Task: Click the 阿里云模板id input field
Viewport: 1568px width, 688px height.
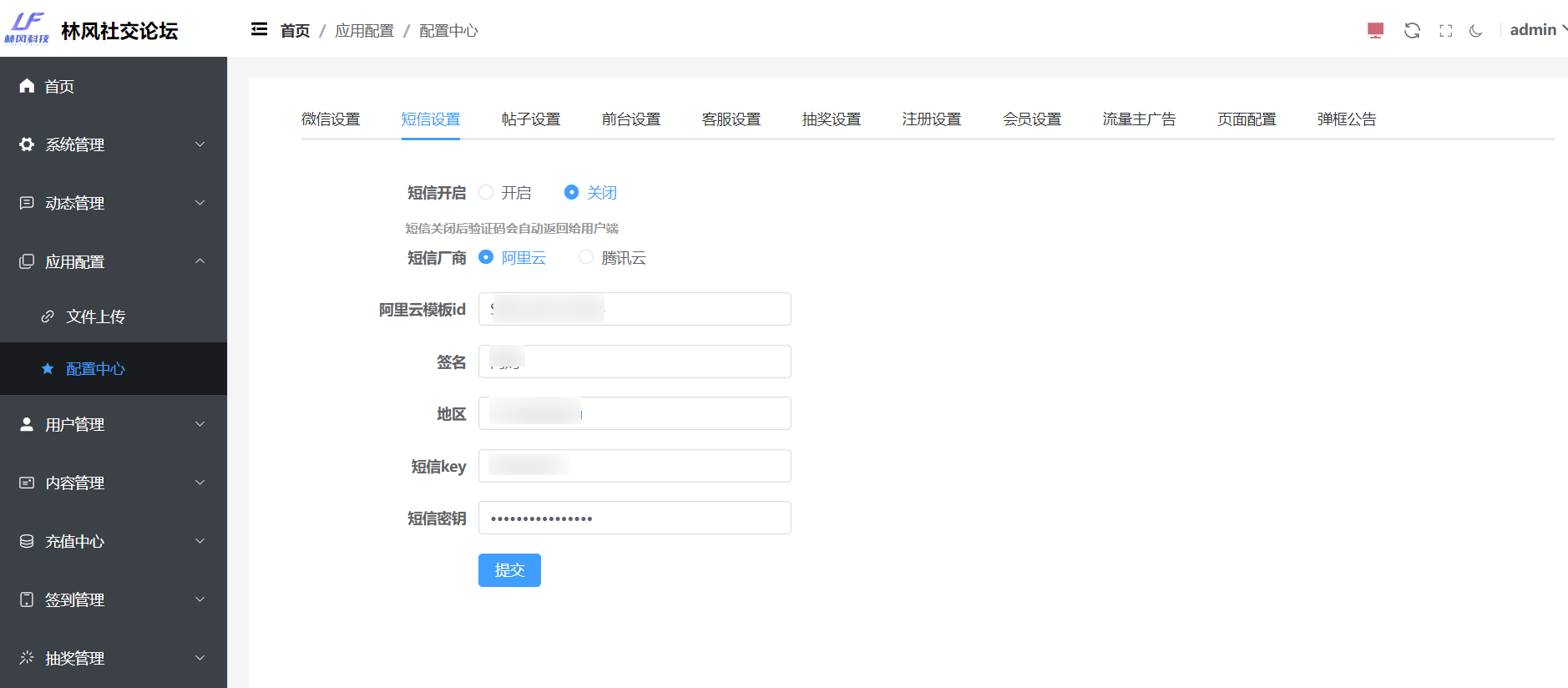Action: [635, 309]
